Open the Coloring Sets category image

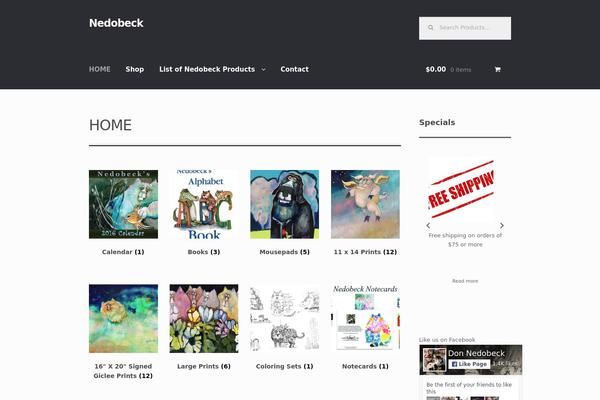coord(284,318)
